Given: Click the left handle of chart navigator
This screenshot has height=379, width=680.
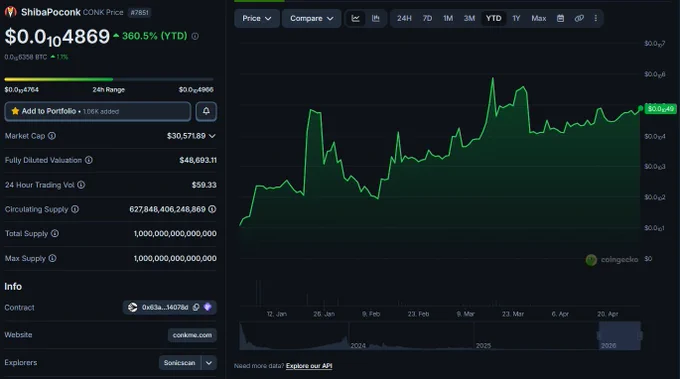Looking at the screenshot, I should coord(599,336).
